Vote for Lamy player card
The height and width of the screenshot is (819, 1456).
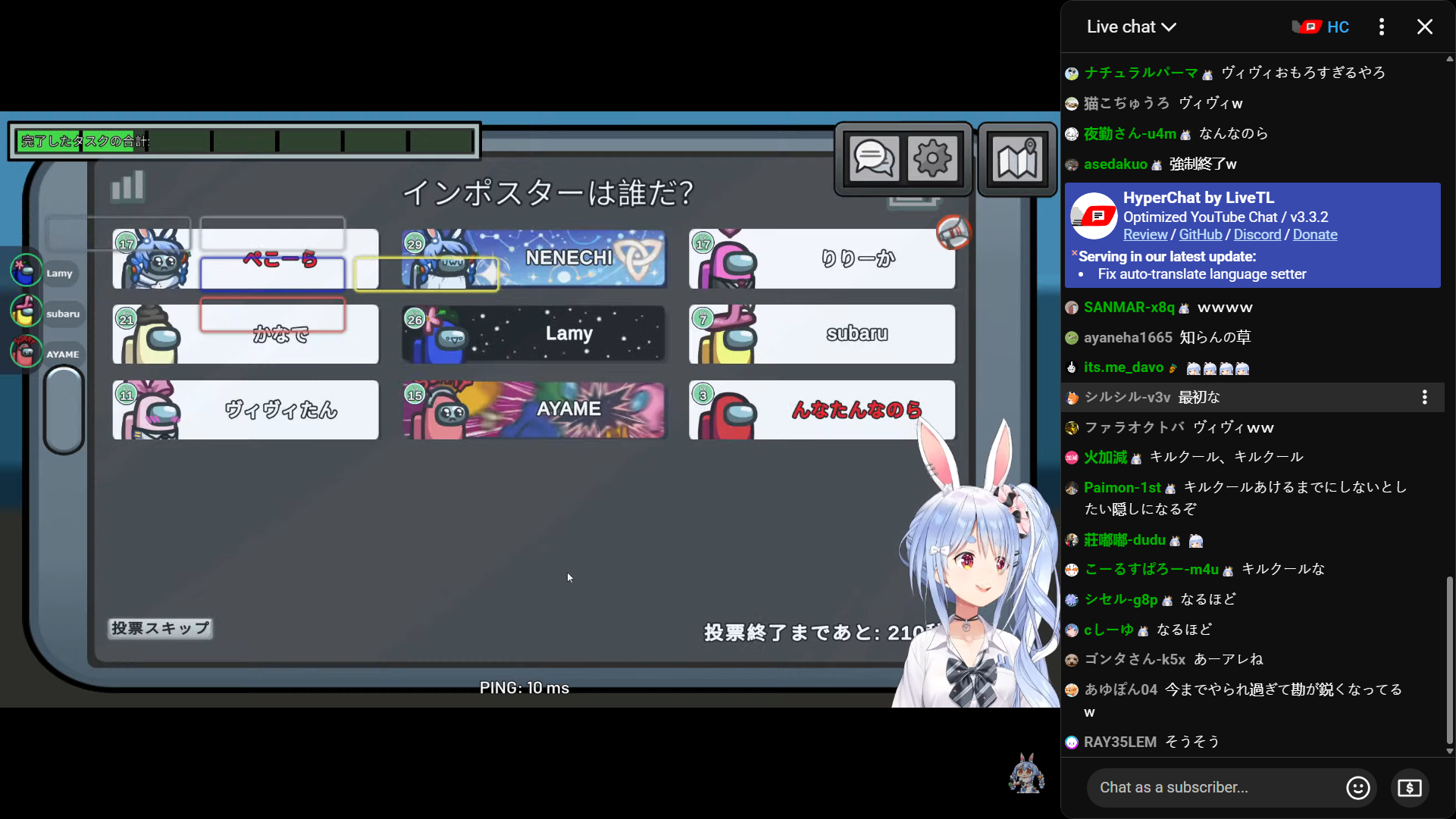tap(534, 334)
